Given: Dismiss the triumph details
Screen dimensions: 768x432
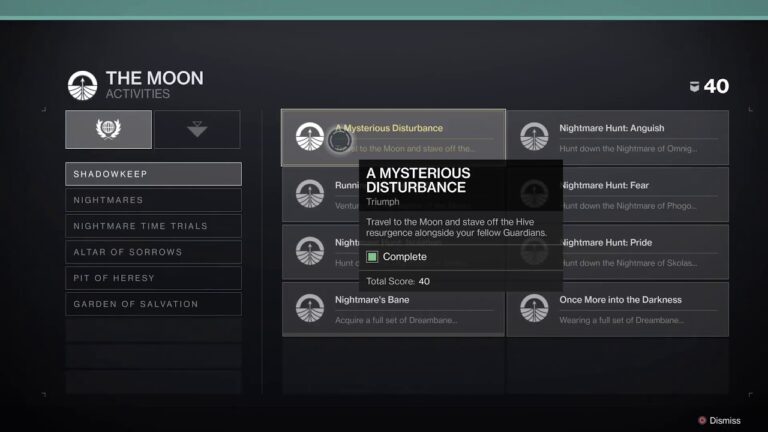Looking at the screenshot, I should tap(719, 420).
